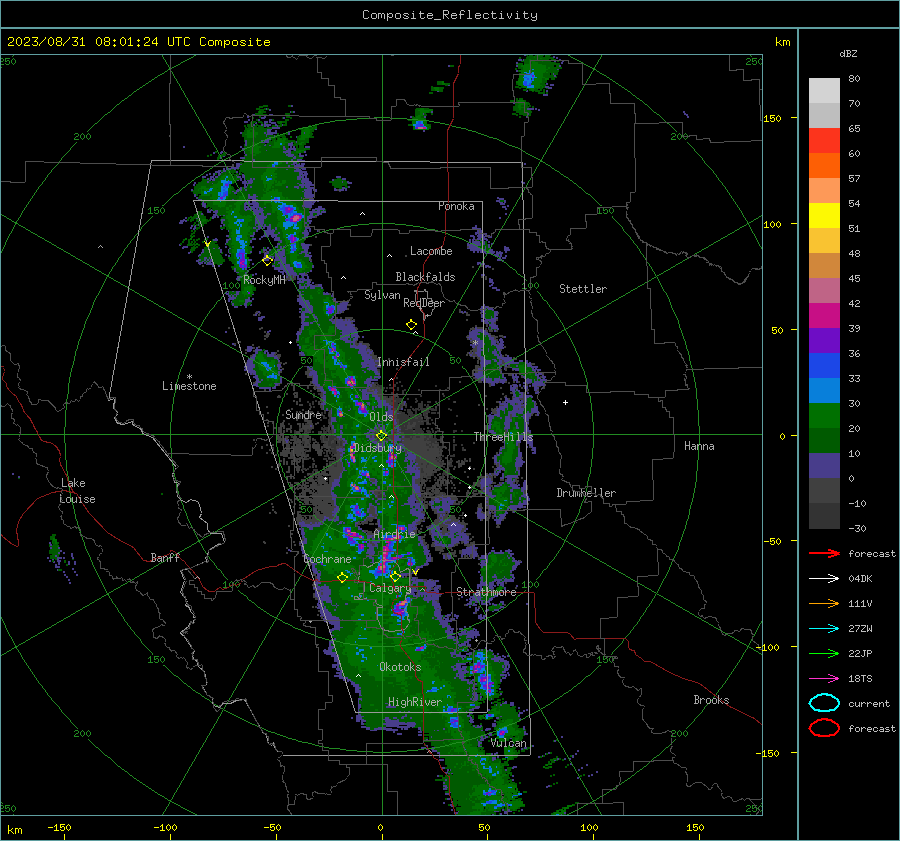Screen dimensions: 900x841
Task: Click the ThreeHills city label
Action: [503, 437]
